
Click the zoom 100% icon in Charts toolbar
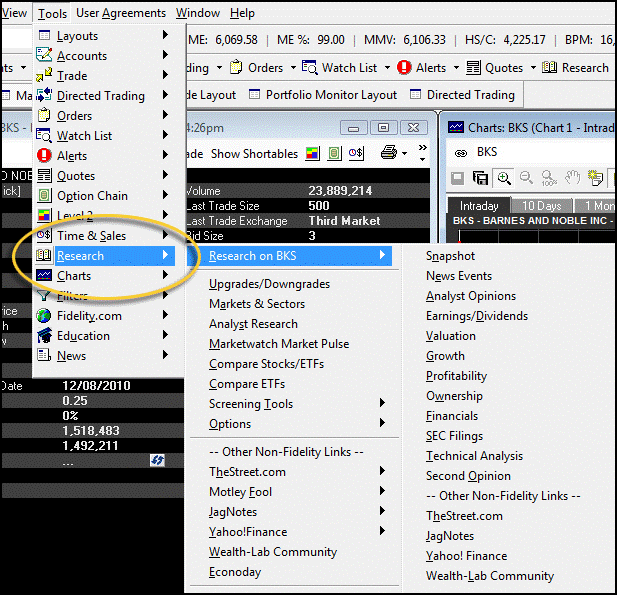549,178
